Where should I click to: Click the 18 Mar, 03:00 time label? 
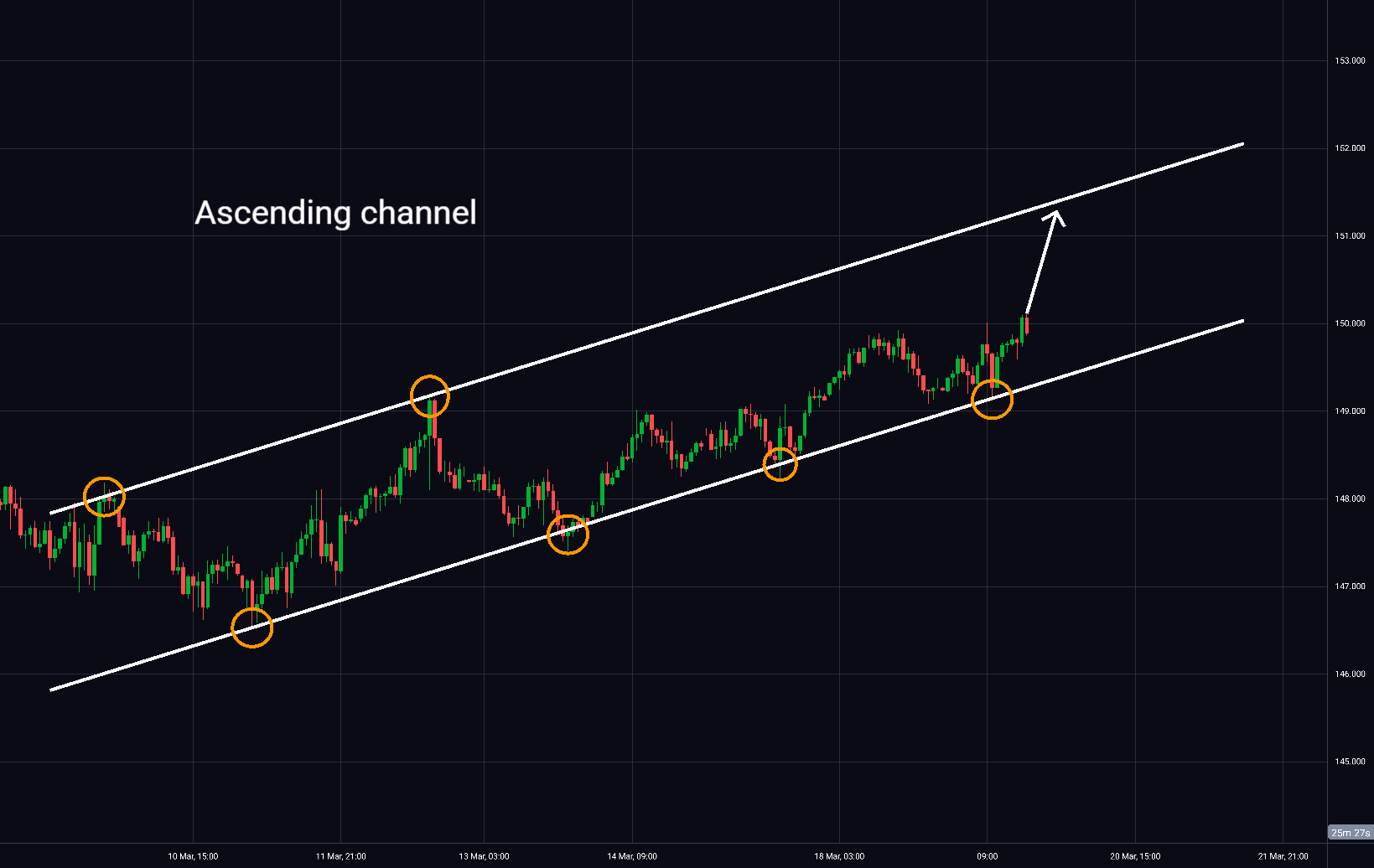click(839, 856)
